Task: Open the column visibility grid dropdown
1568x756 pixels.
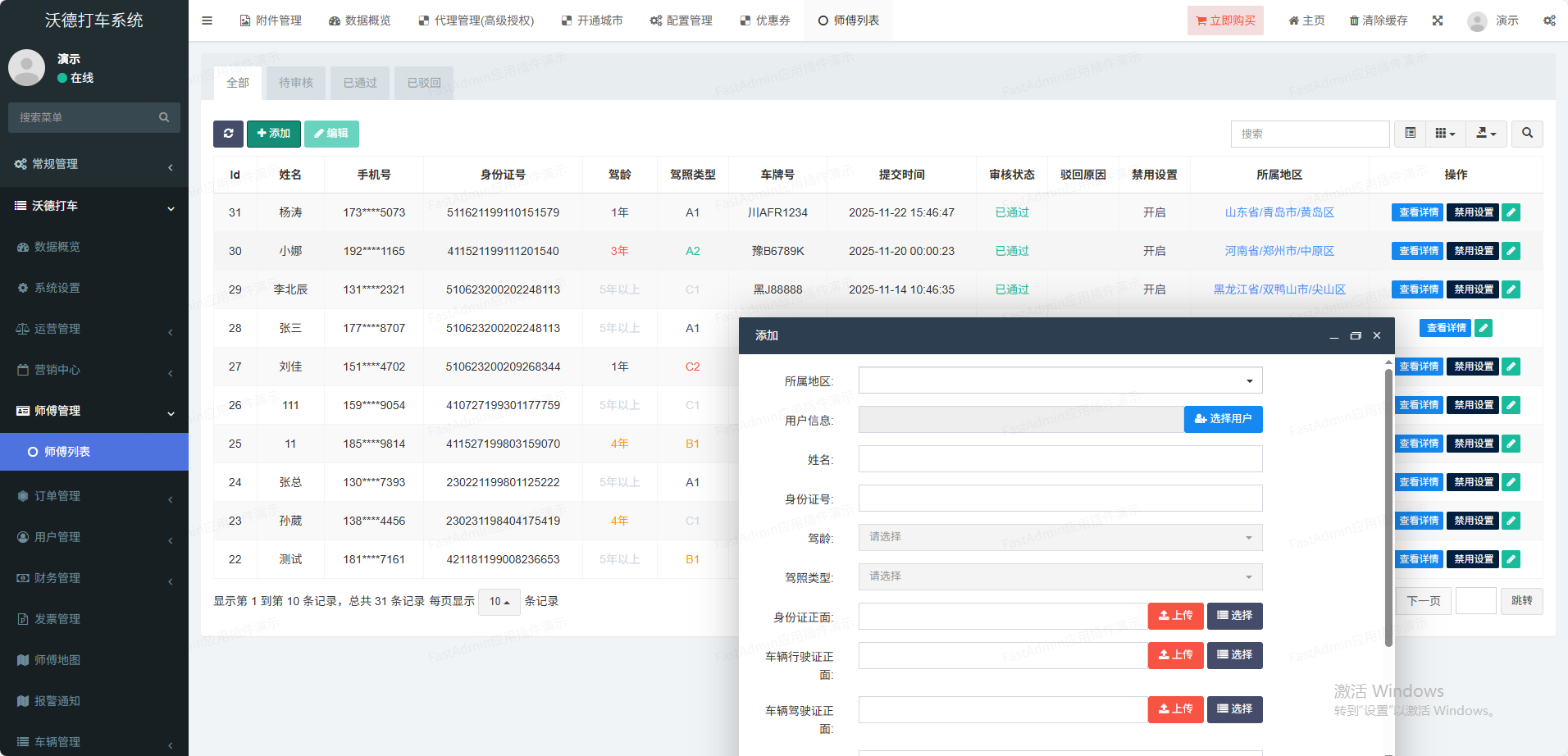Action: click(1445, 134)
